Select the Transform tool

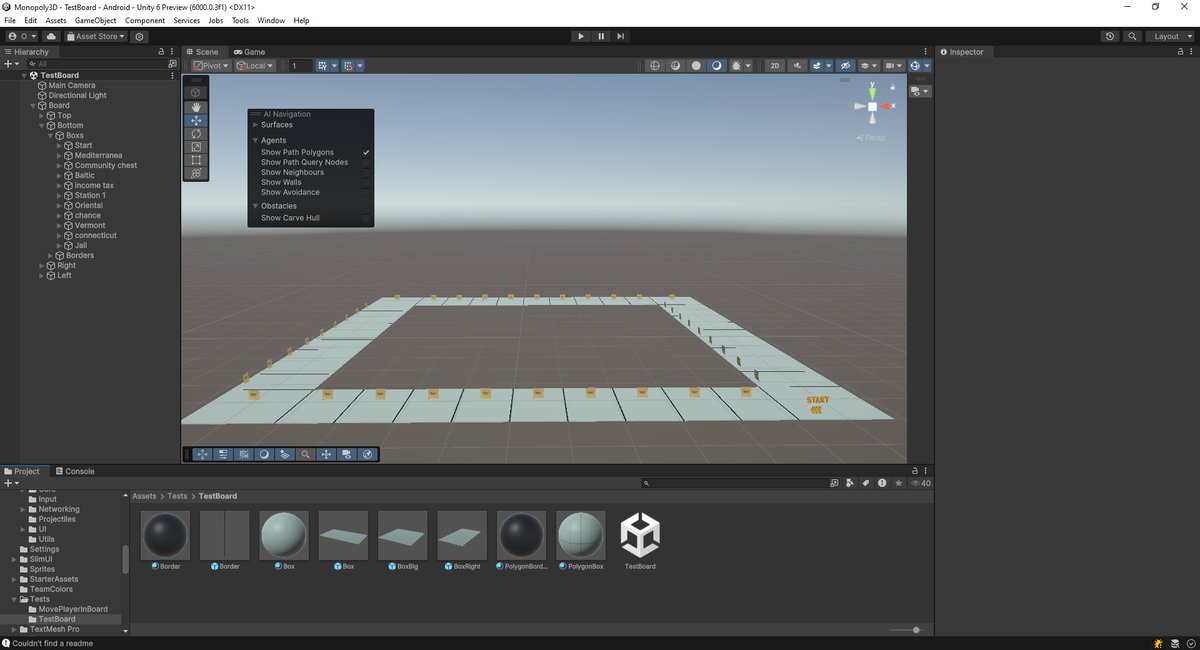tap(196, 173)
